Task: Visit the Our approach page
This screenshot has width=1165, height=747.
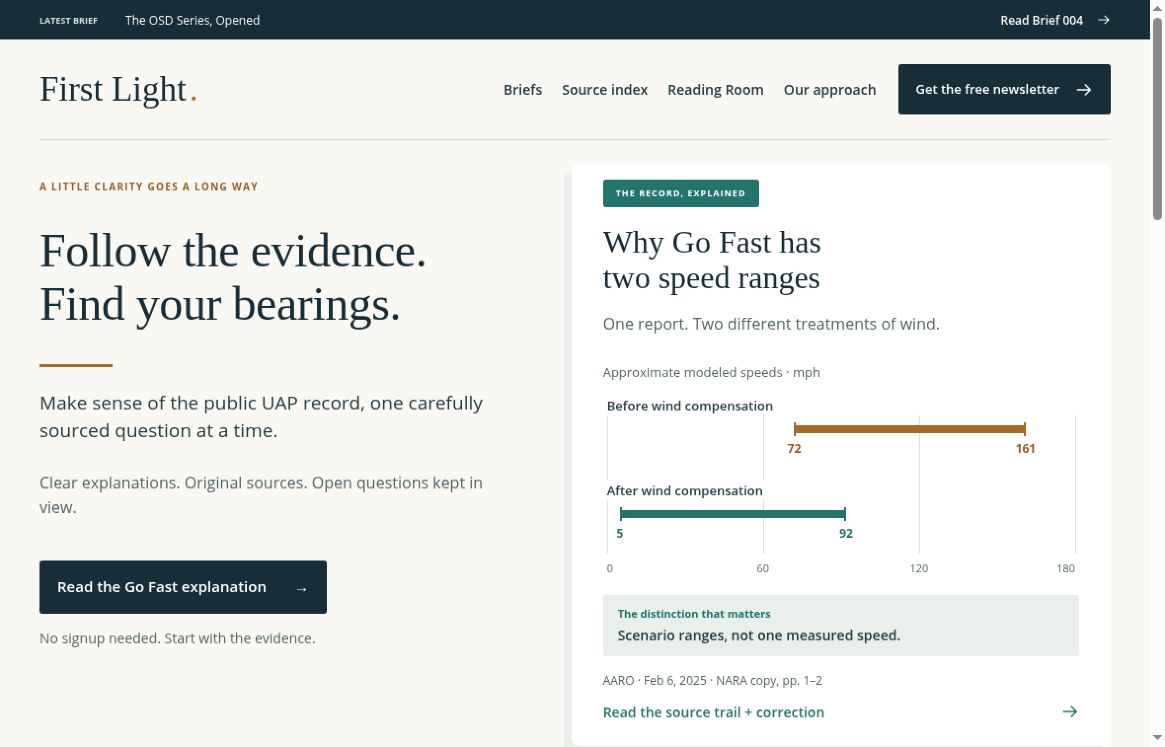Action: [x=830, y=90]
